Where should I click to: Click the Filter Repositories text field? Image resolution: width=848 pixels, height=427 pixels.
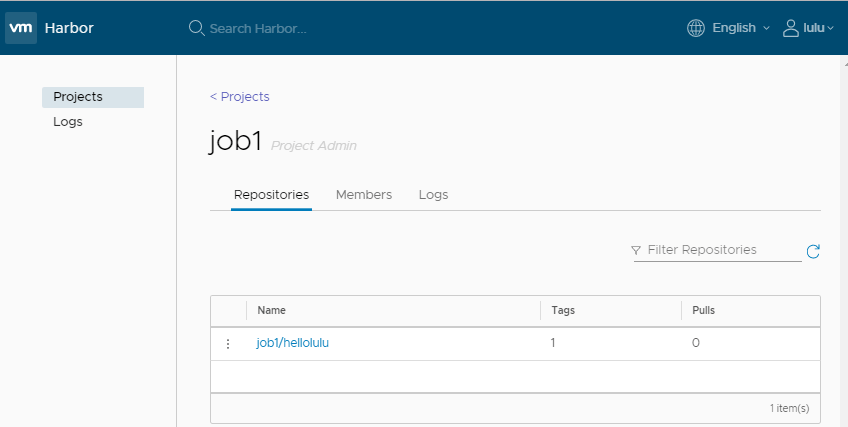(x=722, y=250)
